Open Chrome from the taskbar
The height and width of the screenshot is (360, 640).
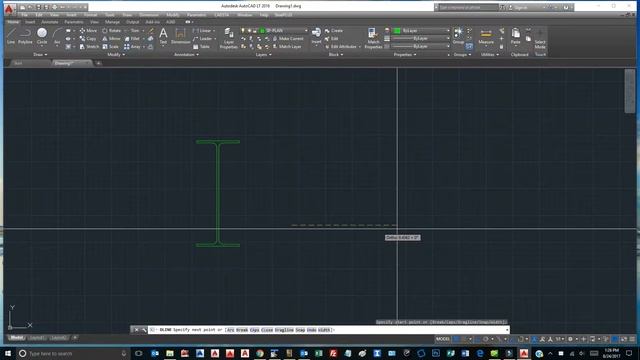tap(260, 353)
